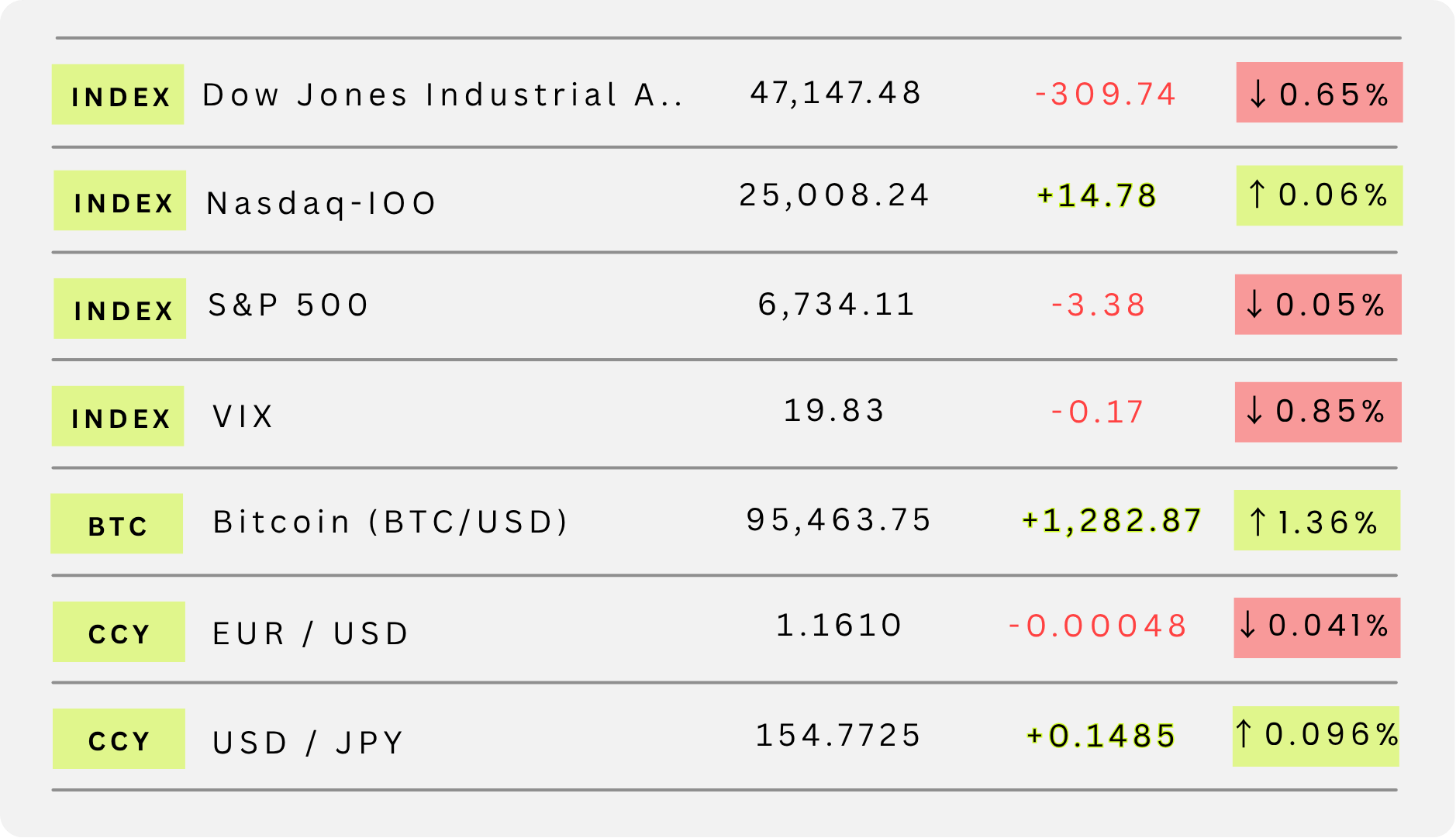Click the Dow Jones INDEX badge
Image resolution: width=1456 pixels, height=838 pixels.
coord(118,95)
